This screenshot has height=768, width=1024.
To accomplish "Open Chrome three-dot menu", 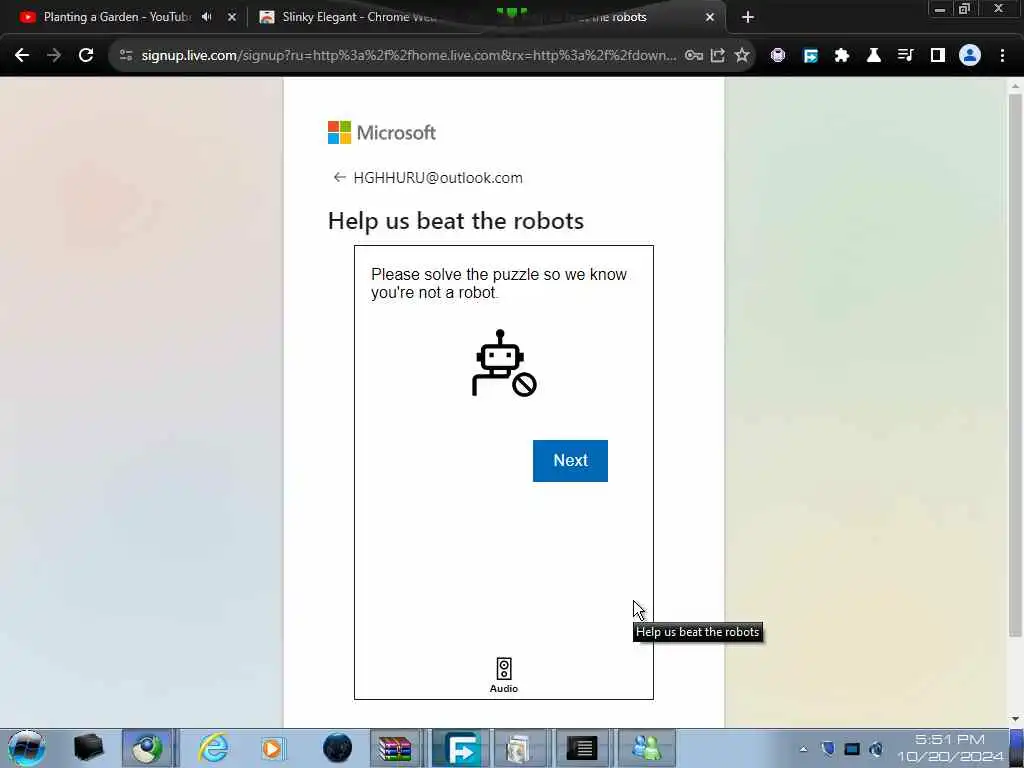I will [x=1002, y=56].
